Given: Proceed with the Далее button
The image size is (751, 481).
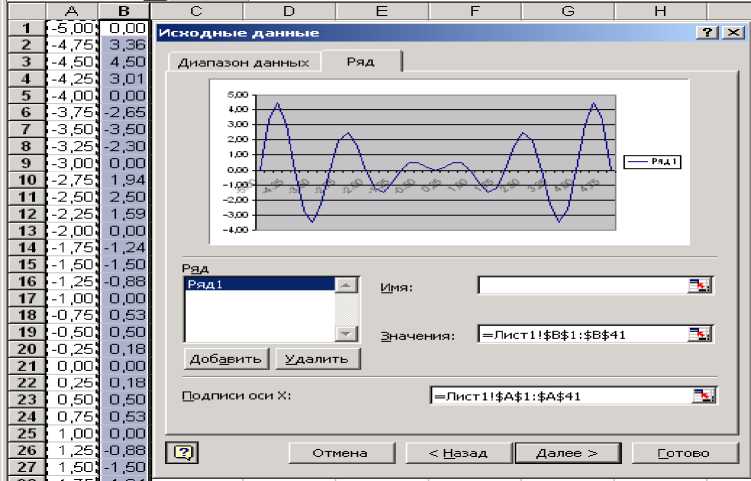Looking at the screenshot, I should click(567, 453).
